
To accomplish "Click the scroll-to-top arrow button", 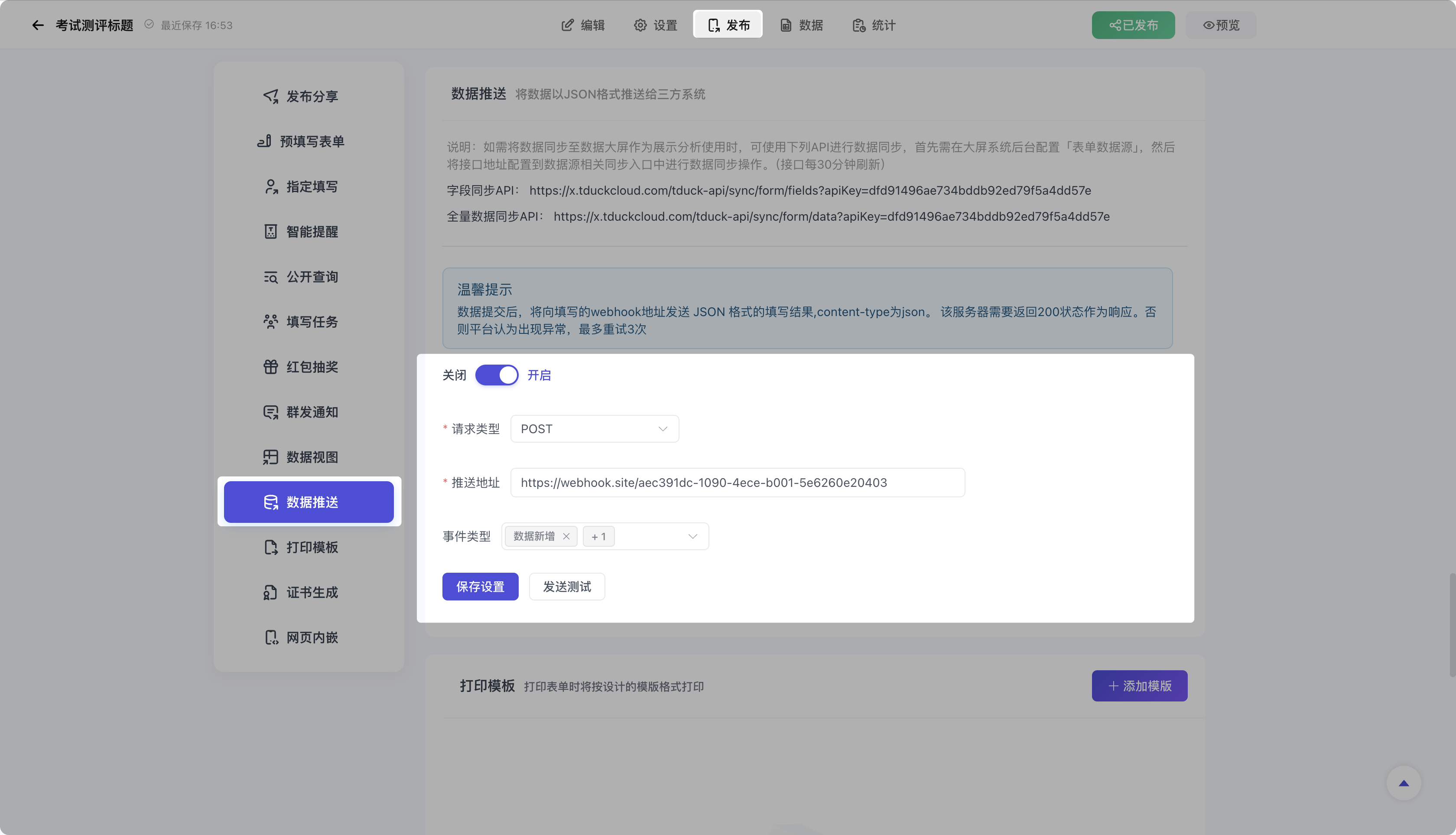I will 1404,783.
